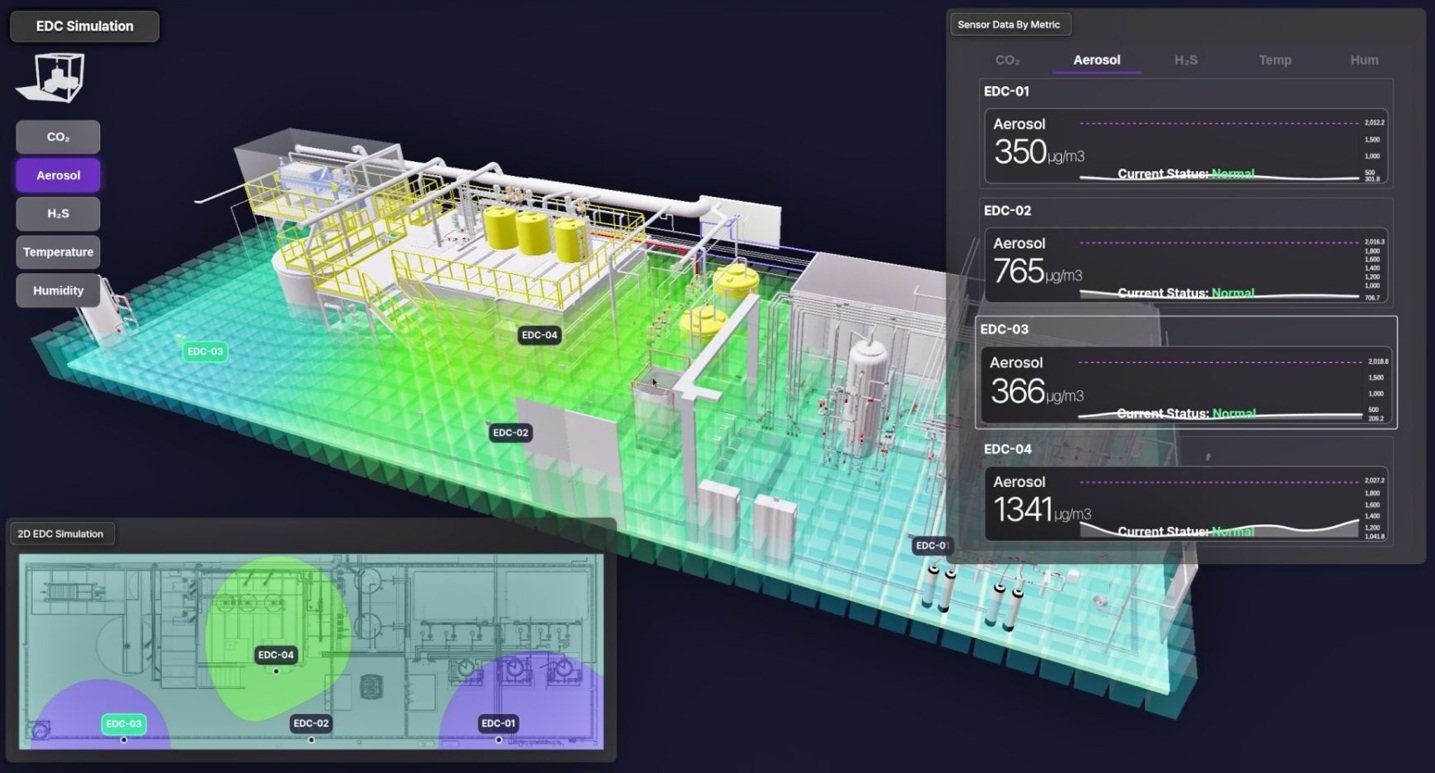
Task: Select the EDC-01 marker in 3D view
Action: 931,546
